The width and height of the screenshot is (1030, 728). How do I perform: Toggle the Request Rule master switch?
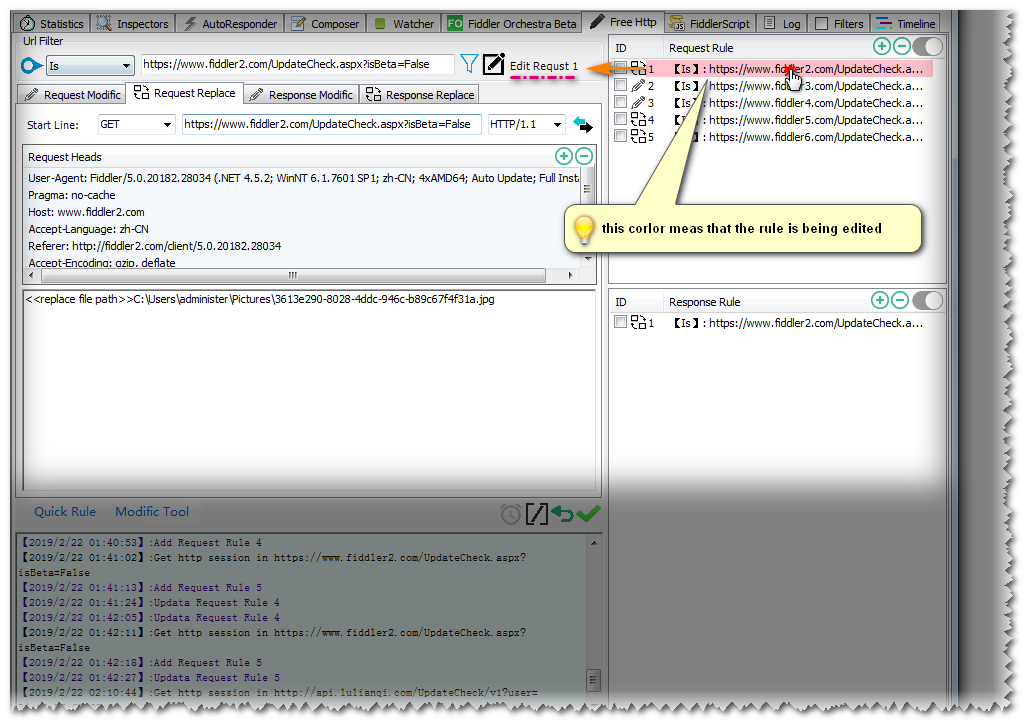928,46
